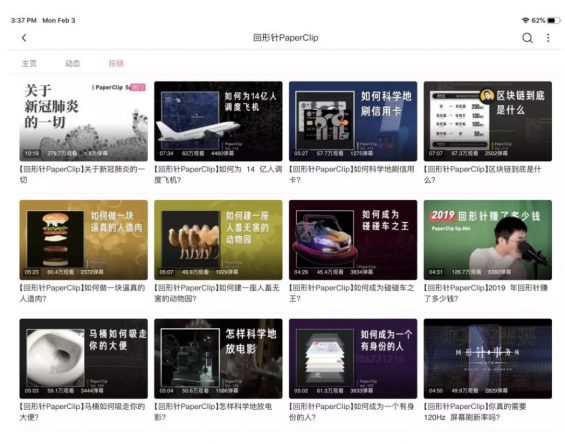Tap the back arrow icon
565x444 pixels.
(x=24, y=38)
